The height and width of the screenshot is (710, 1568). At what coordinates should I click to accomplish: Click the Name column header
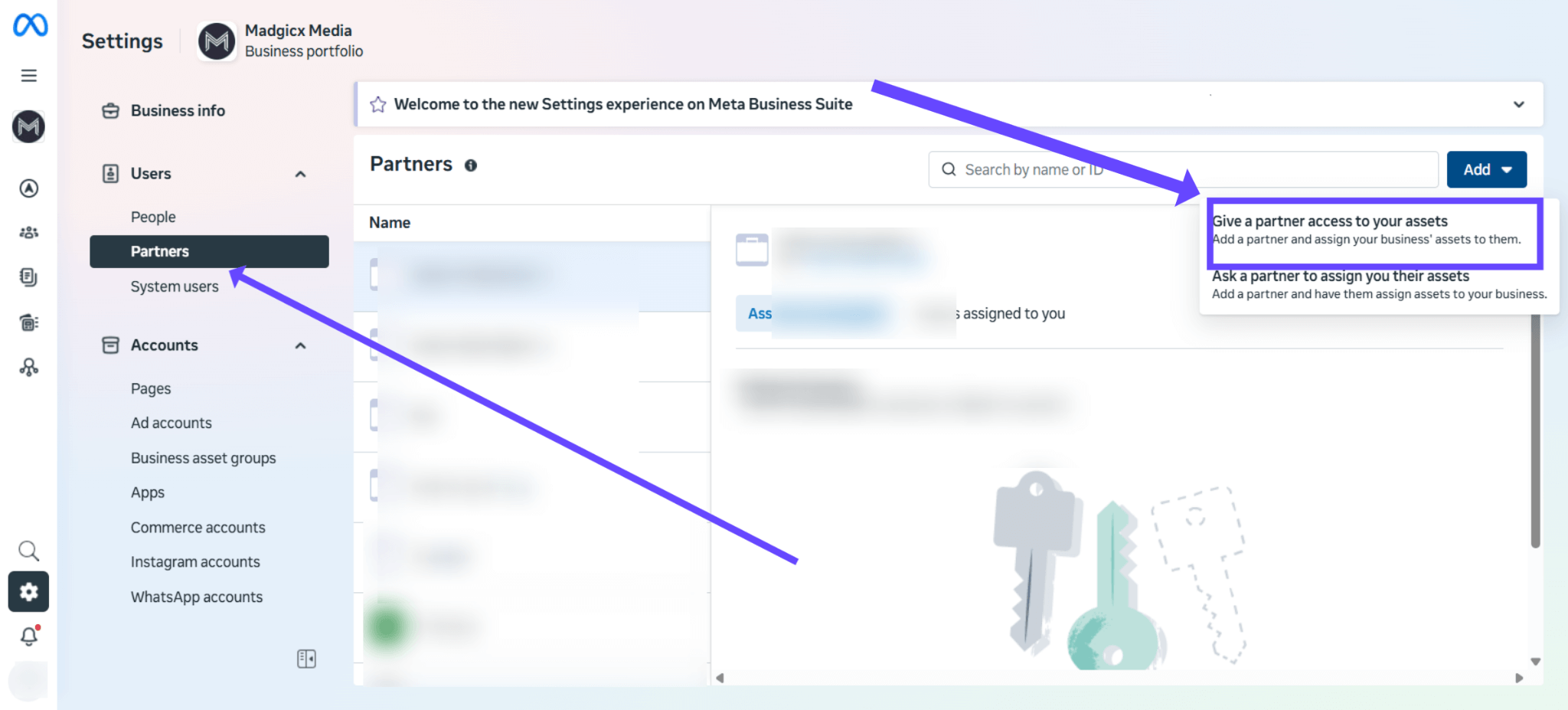click(x=390, y=223)
